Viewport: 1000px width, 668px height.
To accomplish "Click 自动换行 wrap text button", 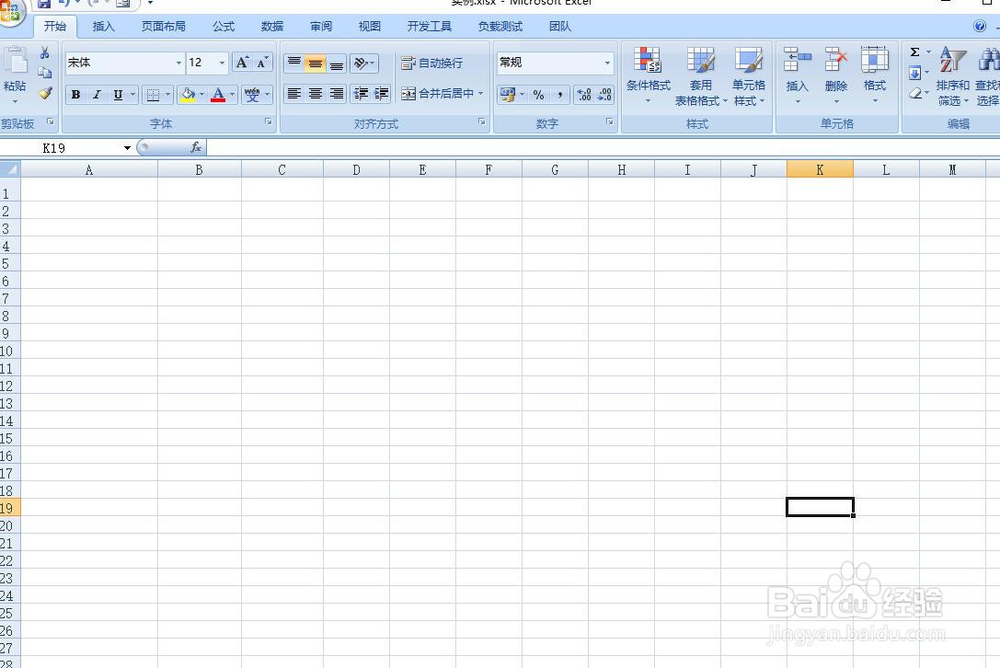I will [x=432, y=63].
